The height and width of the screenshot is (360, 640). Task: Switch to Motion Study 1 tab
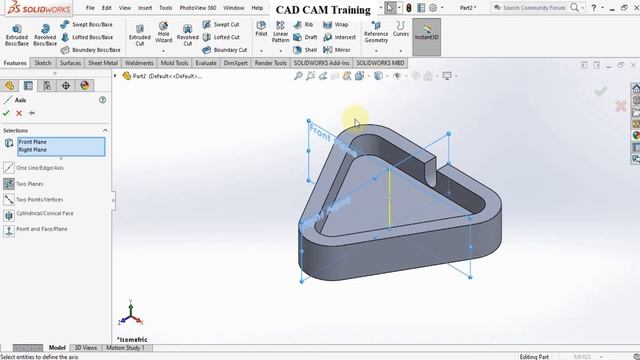point(126,348)
